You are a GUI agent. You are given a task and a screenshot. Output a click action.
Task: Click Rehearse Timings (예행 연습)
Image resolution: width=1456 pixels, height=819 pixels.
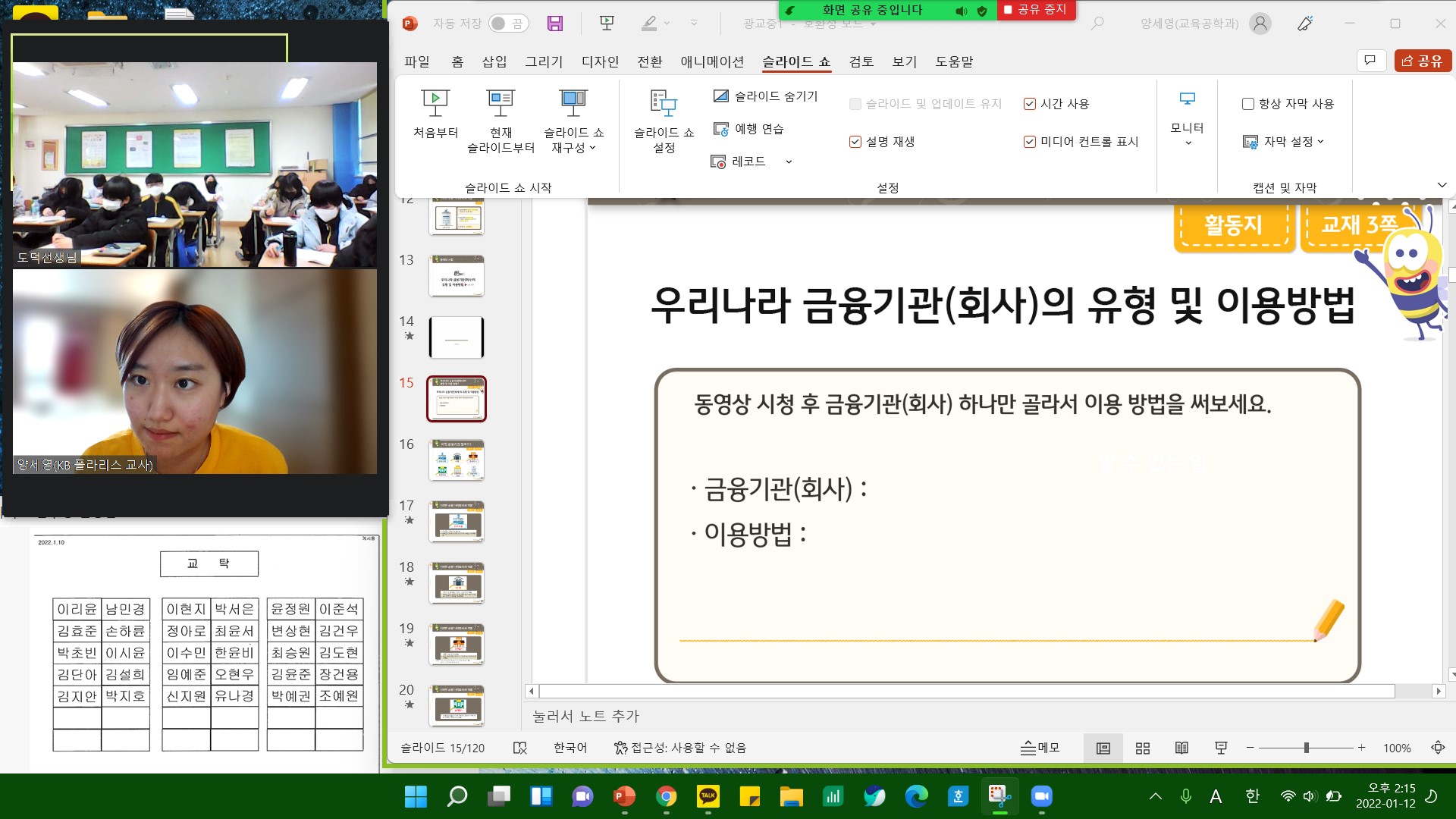pos(749,129)
